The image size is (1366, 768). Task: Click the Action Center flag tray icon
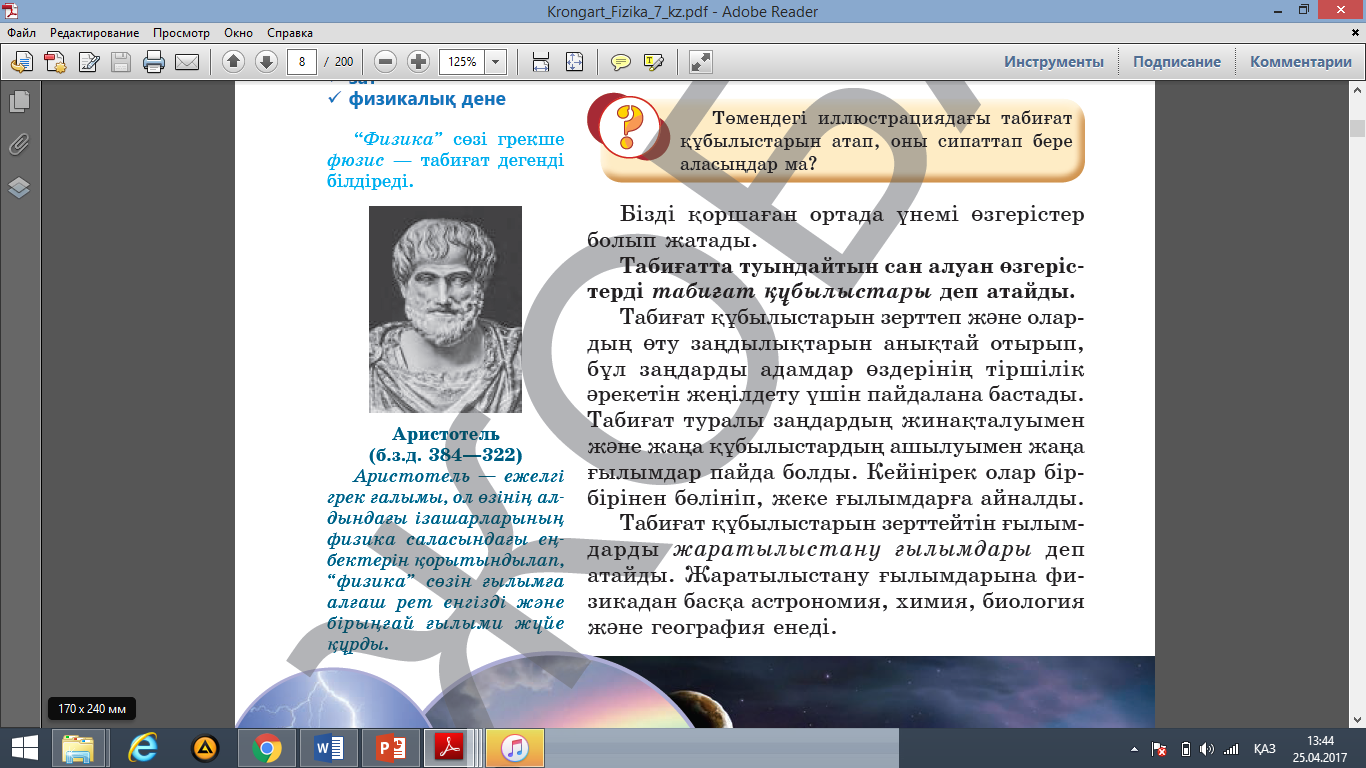click(1160, 748)
